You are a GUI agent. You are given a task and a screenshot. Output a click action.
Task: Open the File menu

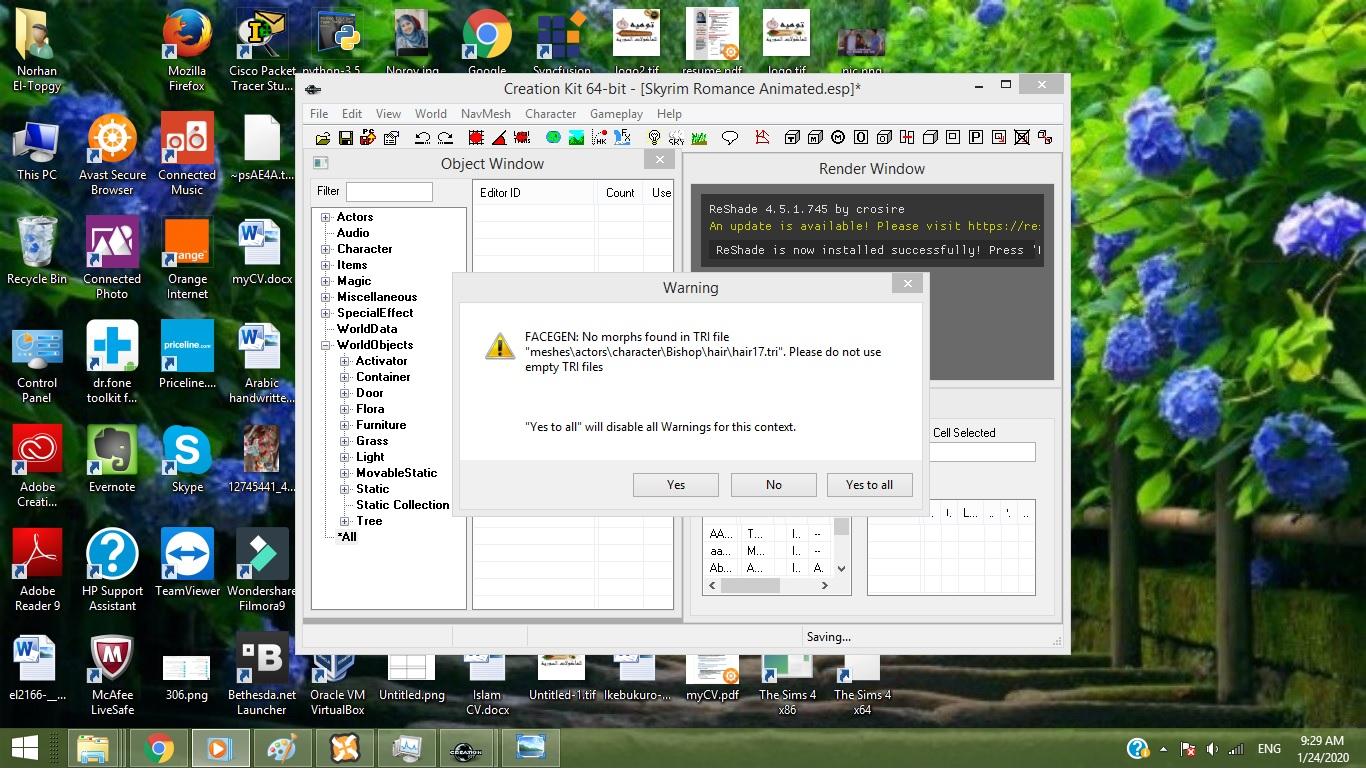tap(319, 114)
